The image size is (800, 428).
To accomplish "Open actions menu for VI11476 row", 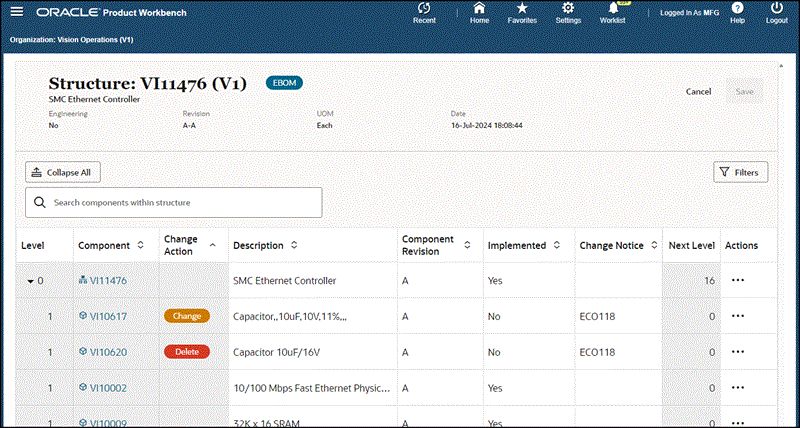I will point(738,280).
